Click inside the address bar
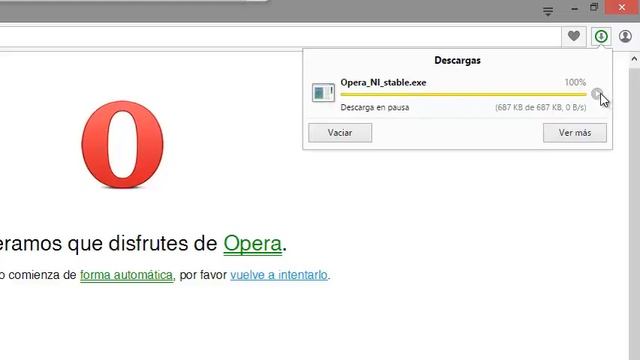The width and height of the screenshot is (640, 360). 278,37
